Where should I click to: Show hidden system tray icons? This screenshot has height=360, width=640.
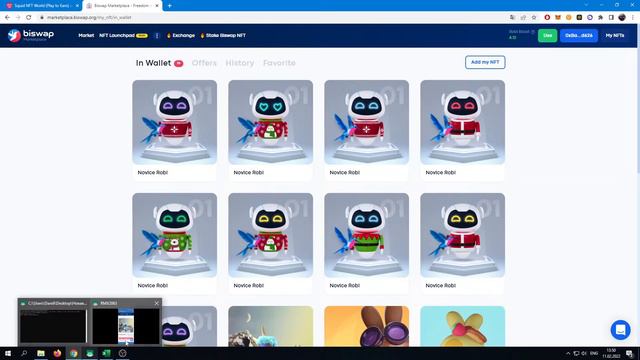click(568, 353)
